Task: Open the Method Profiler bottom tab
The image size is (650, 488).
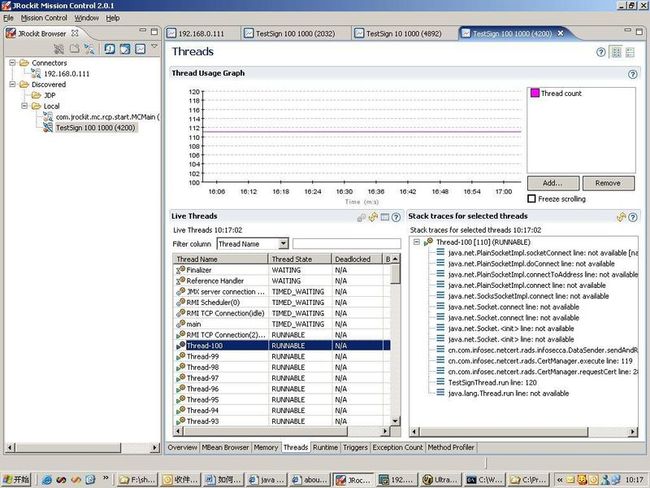Action: coord(451,447)
